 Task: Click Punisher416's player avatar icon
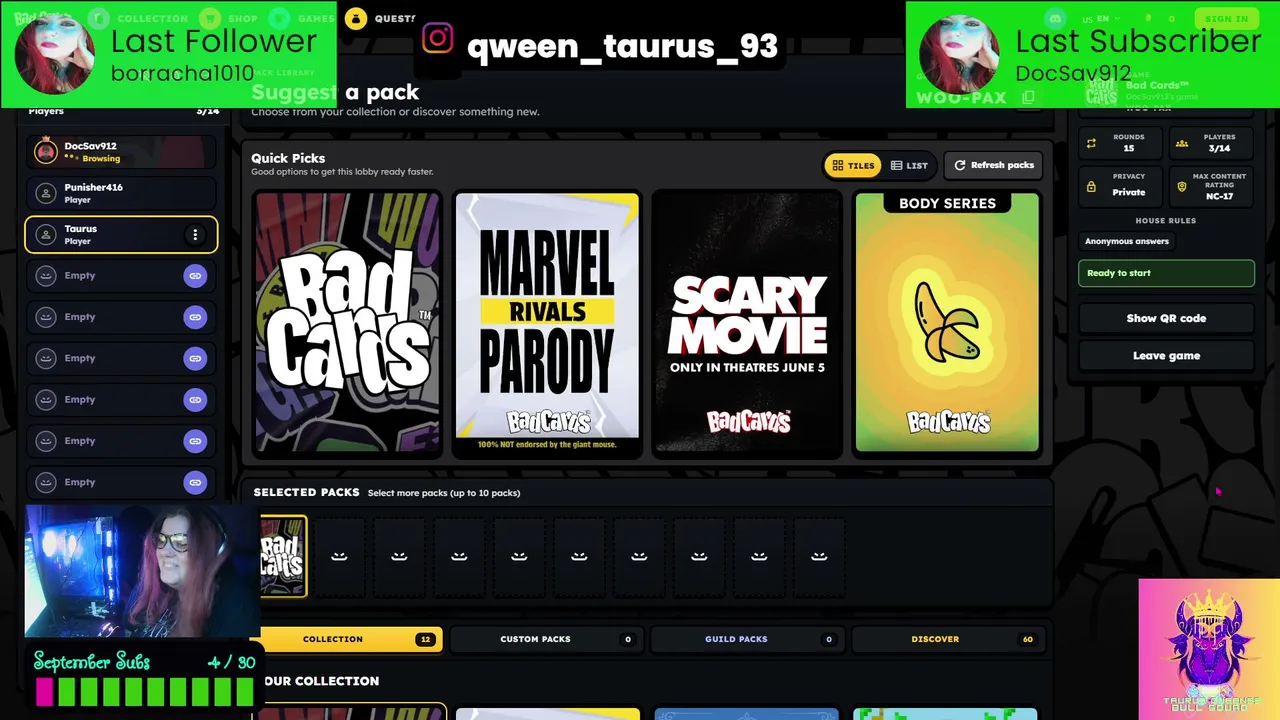point(45,193)
